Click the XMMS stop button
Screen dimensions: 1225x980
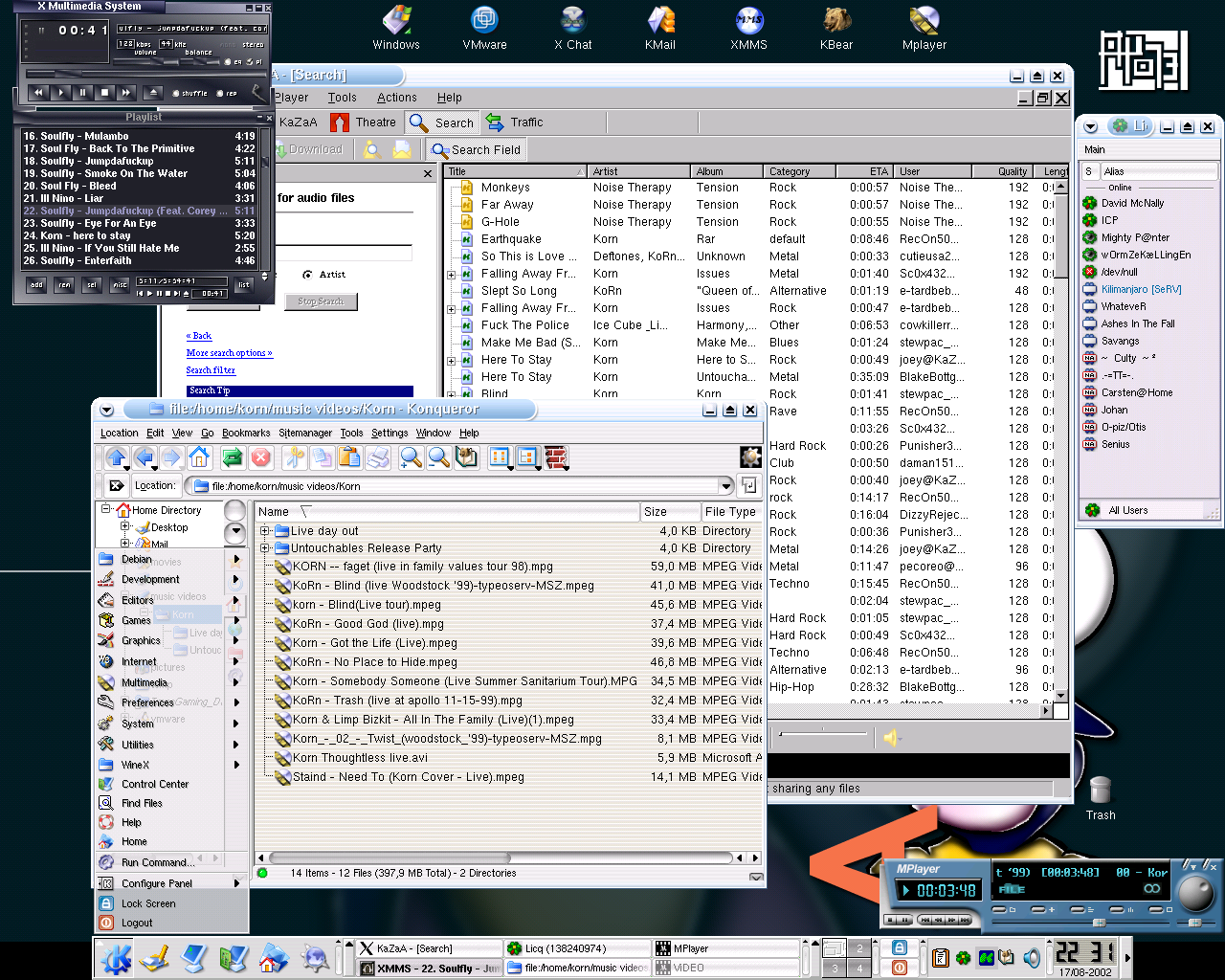pos(104,93)
